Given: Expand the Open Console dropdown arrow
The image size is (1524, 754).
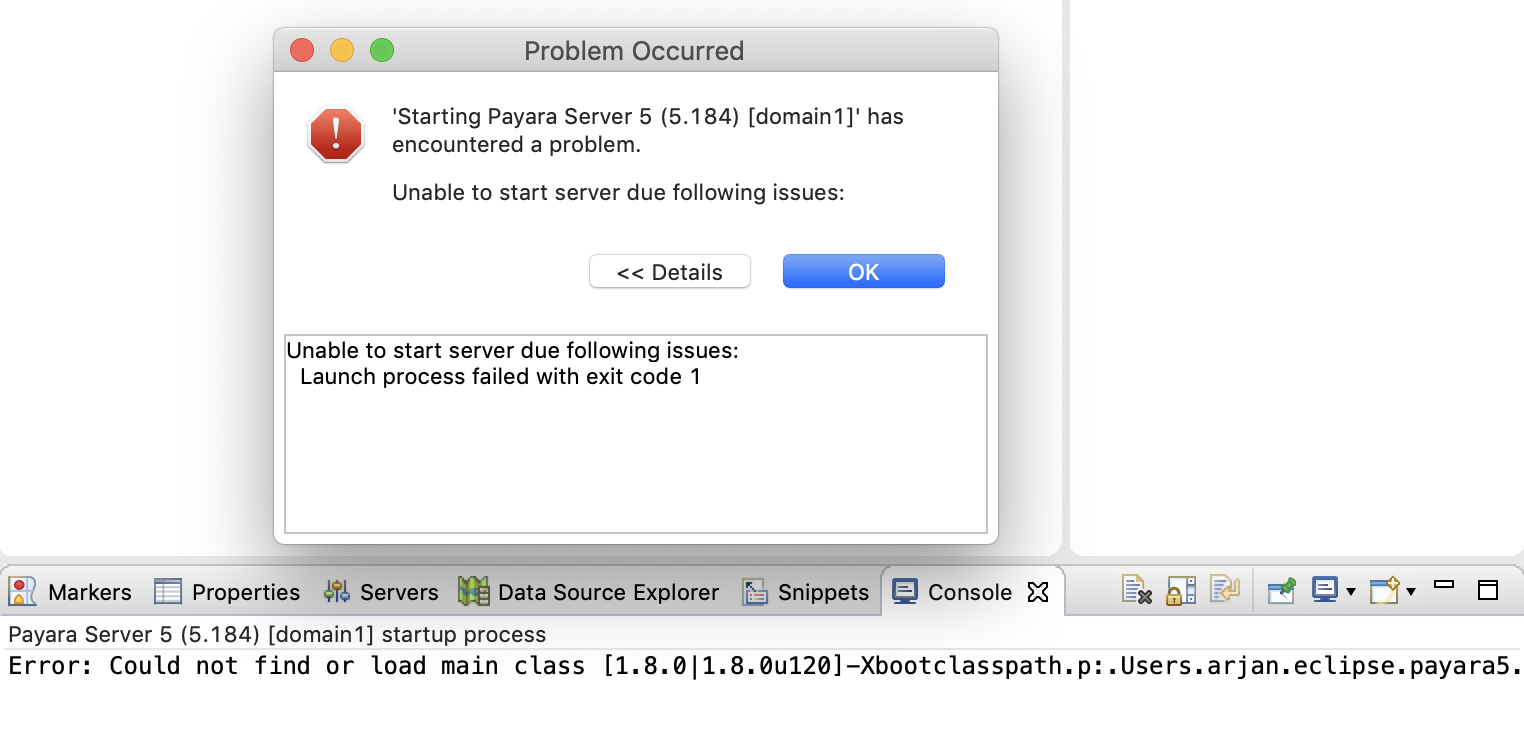Looking at the screenshot, I should pyautogui.click(x=1411, y=591).
